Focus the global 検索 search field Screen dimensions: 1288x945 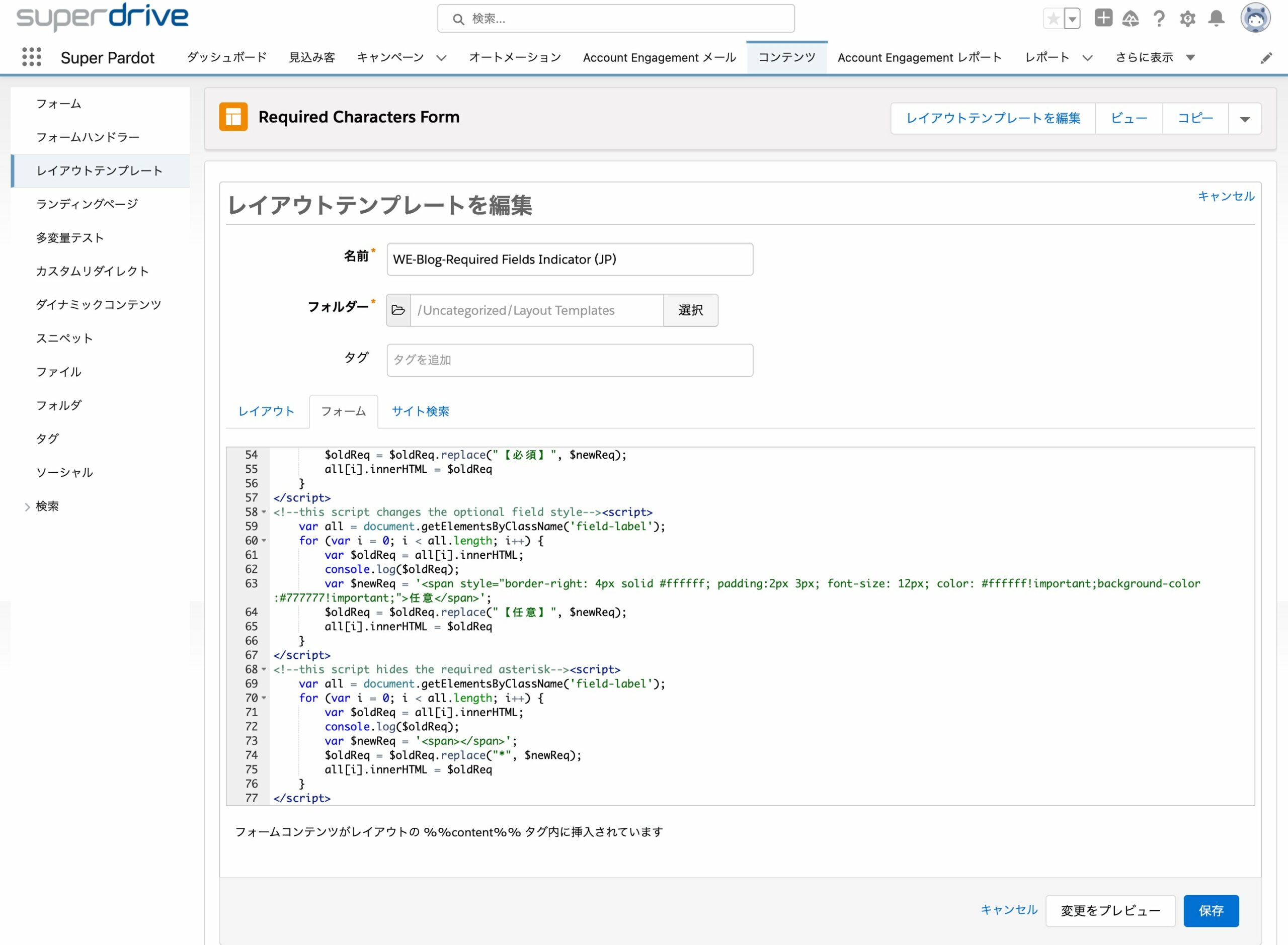pyautogui.click(x=616, y=19)
